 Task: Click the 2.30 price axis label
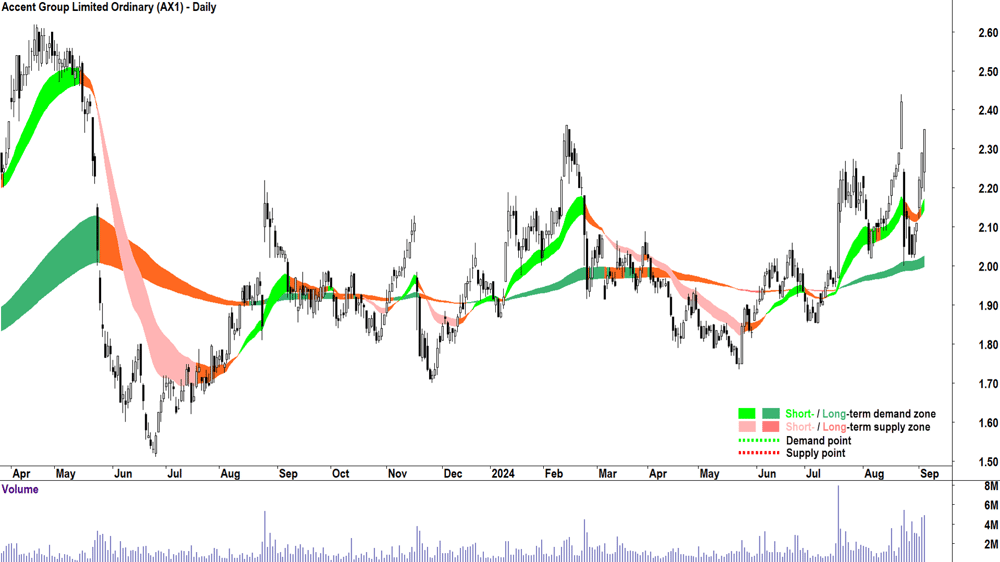[x=987, y=149]
